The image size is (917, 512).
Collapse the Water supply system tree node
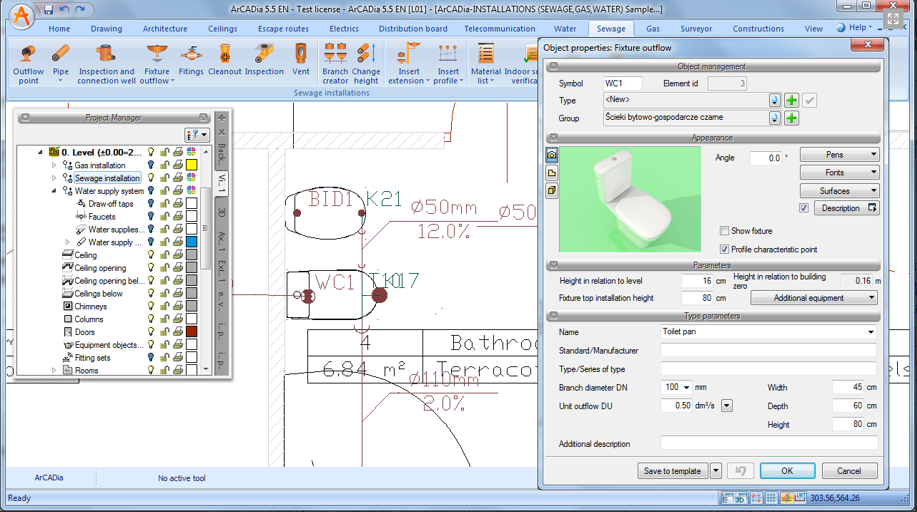[x=54, y=191]
